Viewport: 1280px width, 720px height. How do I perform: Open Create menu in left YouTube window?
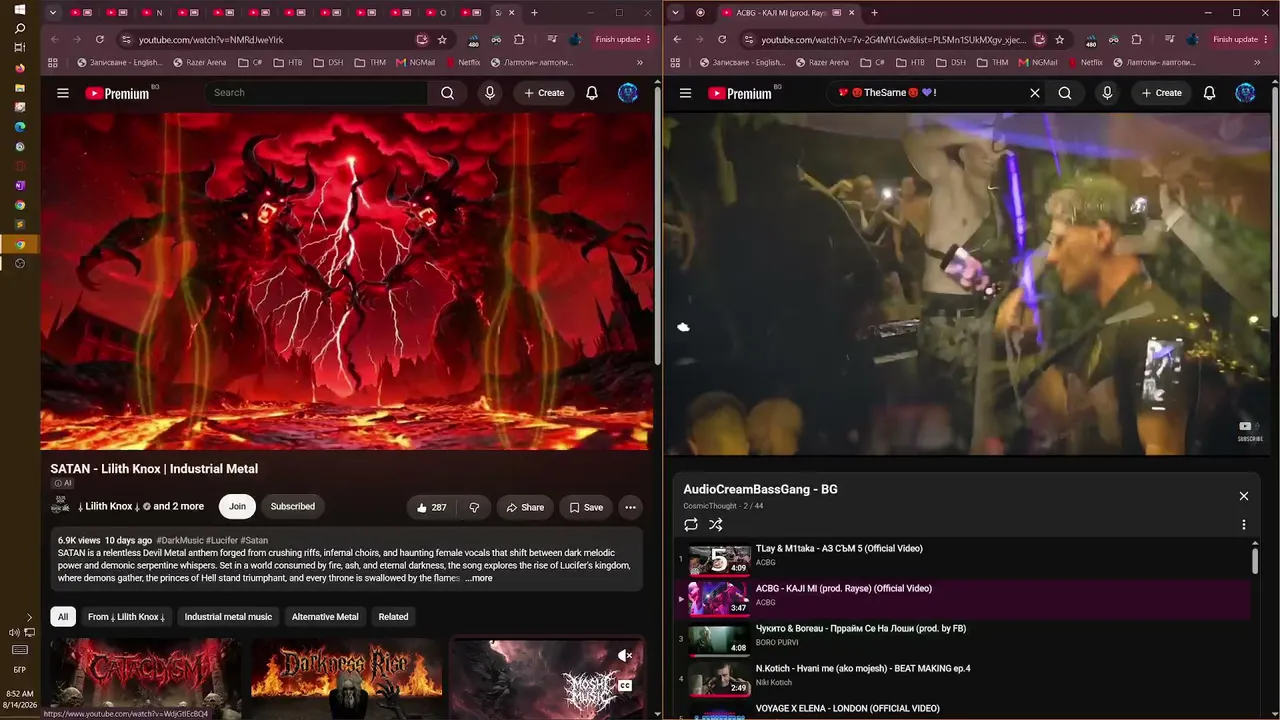[544, 93]
